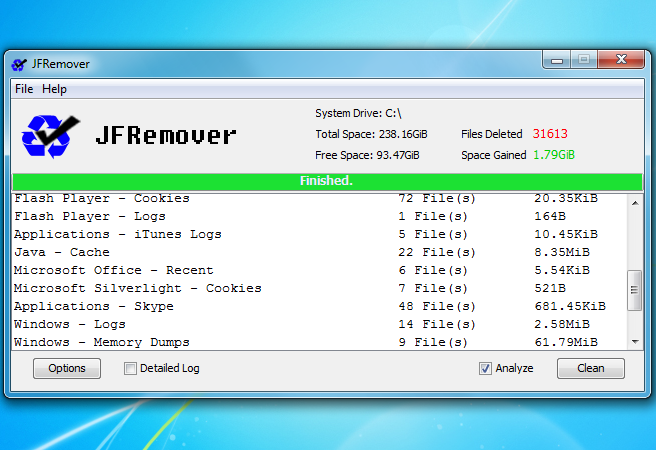
Task: Close the JFRemover window
Action: pyautogui.click(x=621, y=60)
